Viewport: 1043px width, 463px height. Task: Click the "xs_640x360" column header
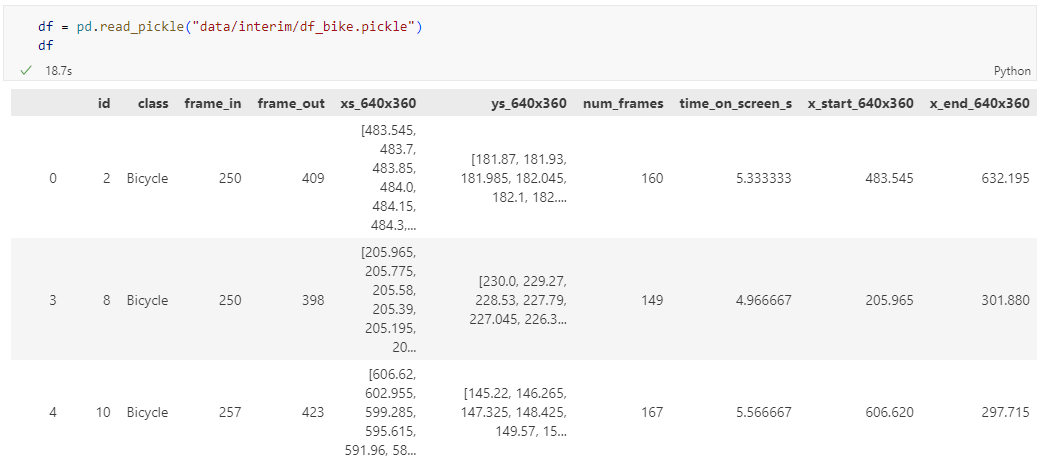point(378,103)
